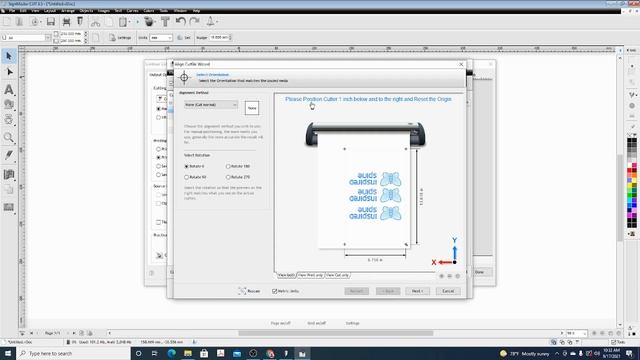This screenshot has height=360, width=640.
Task: Click the Cancel button in wizard
Action: pyautogui.click(x=448, y=291)
